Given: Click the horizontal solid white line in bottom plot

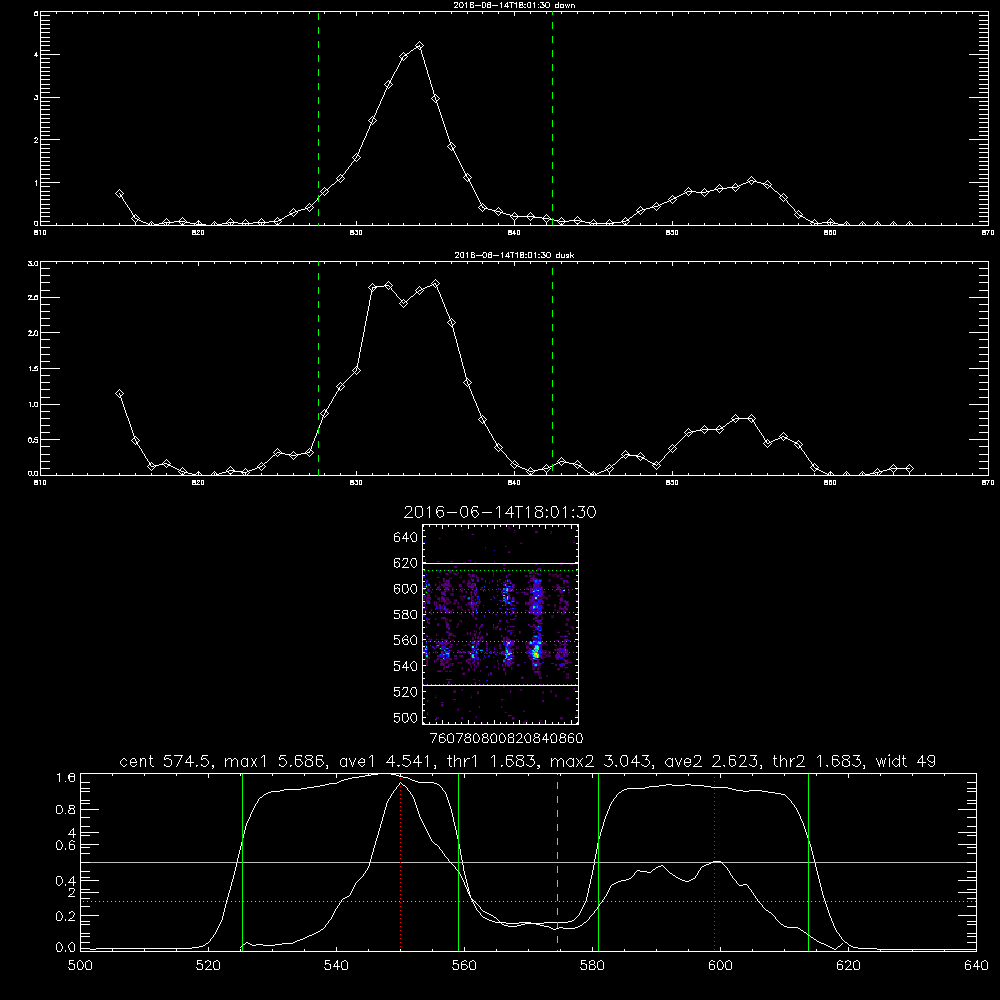Looking at the screenshot, I should [x=528, y=862].
